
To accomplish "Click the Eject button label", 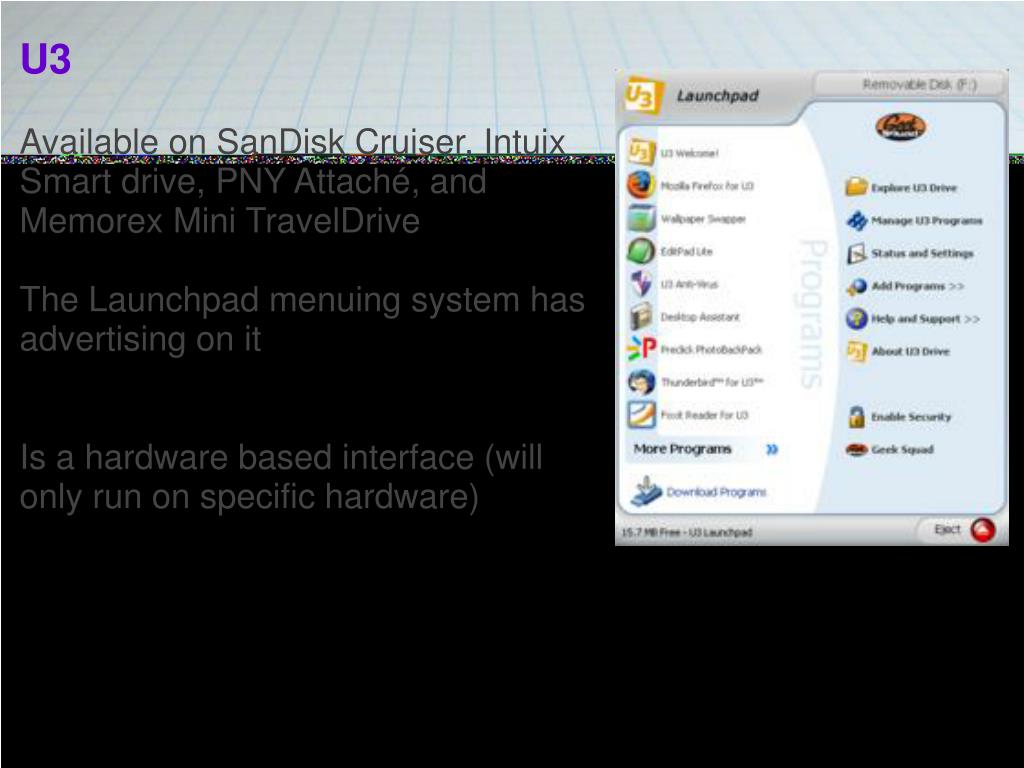I will [x=947, y=529].
